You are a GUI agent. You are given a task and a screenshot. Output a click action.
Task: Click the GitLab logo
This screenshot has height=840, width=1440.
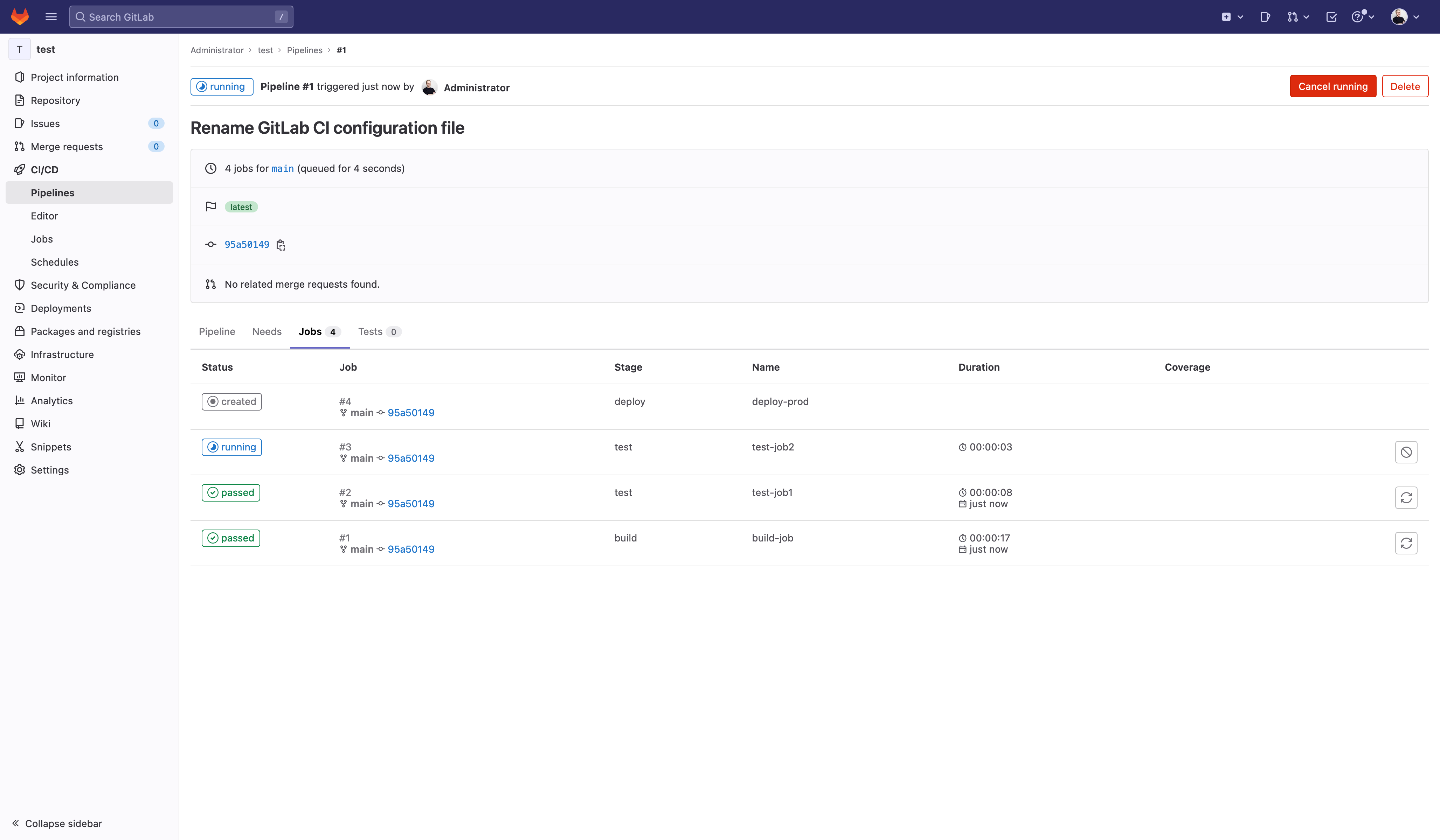pyautogui.click(x=20, y=16)
